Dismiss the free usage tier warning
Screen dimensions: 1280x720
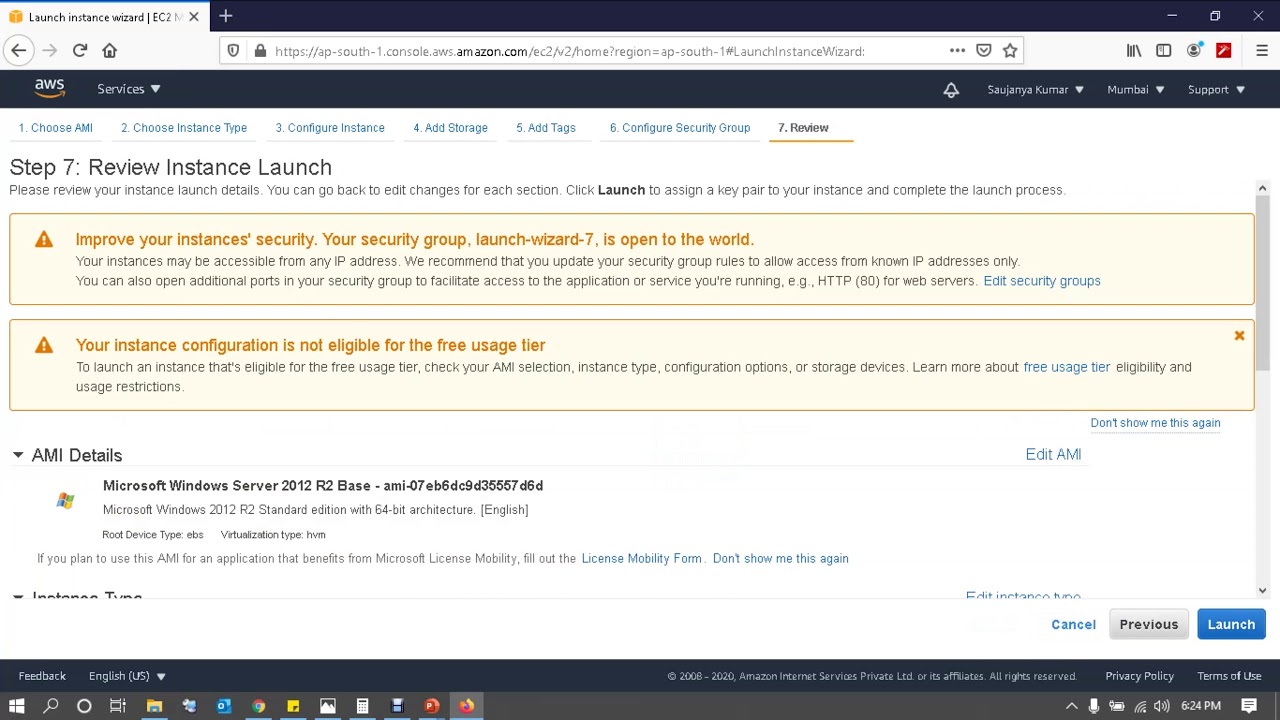pos(1239,336)
